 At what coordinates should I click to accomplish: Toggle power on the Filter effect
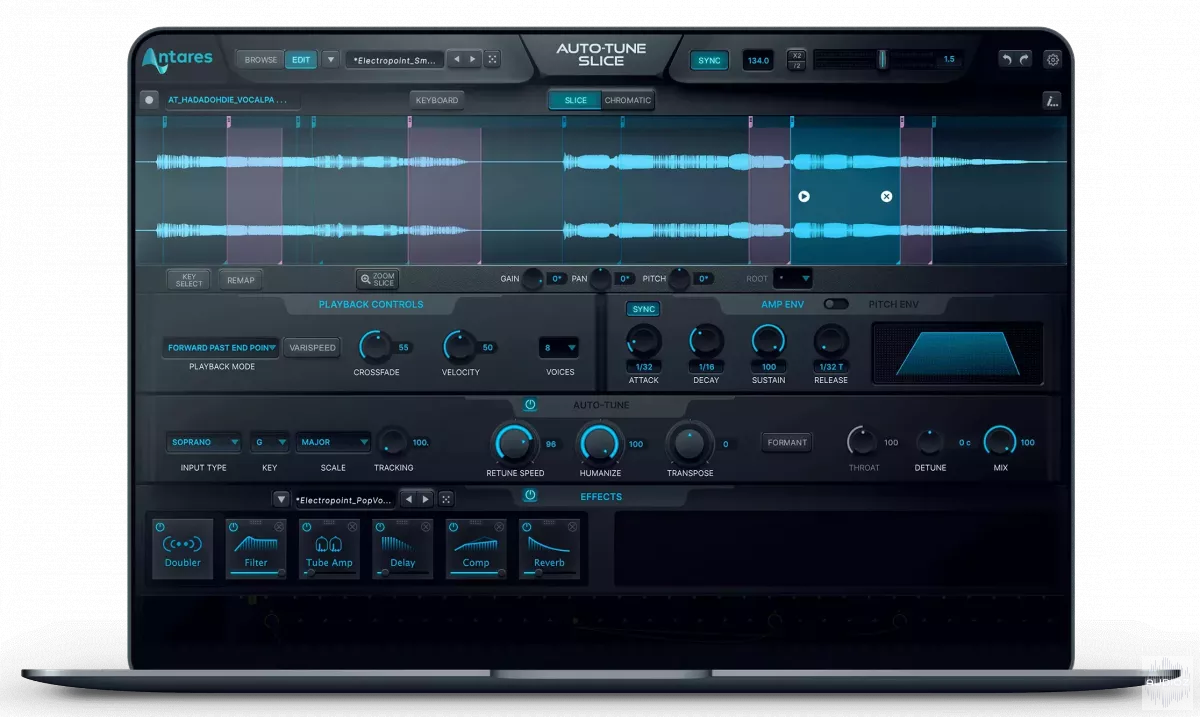pos(233,527)
